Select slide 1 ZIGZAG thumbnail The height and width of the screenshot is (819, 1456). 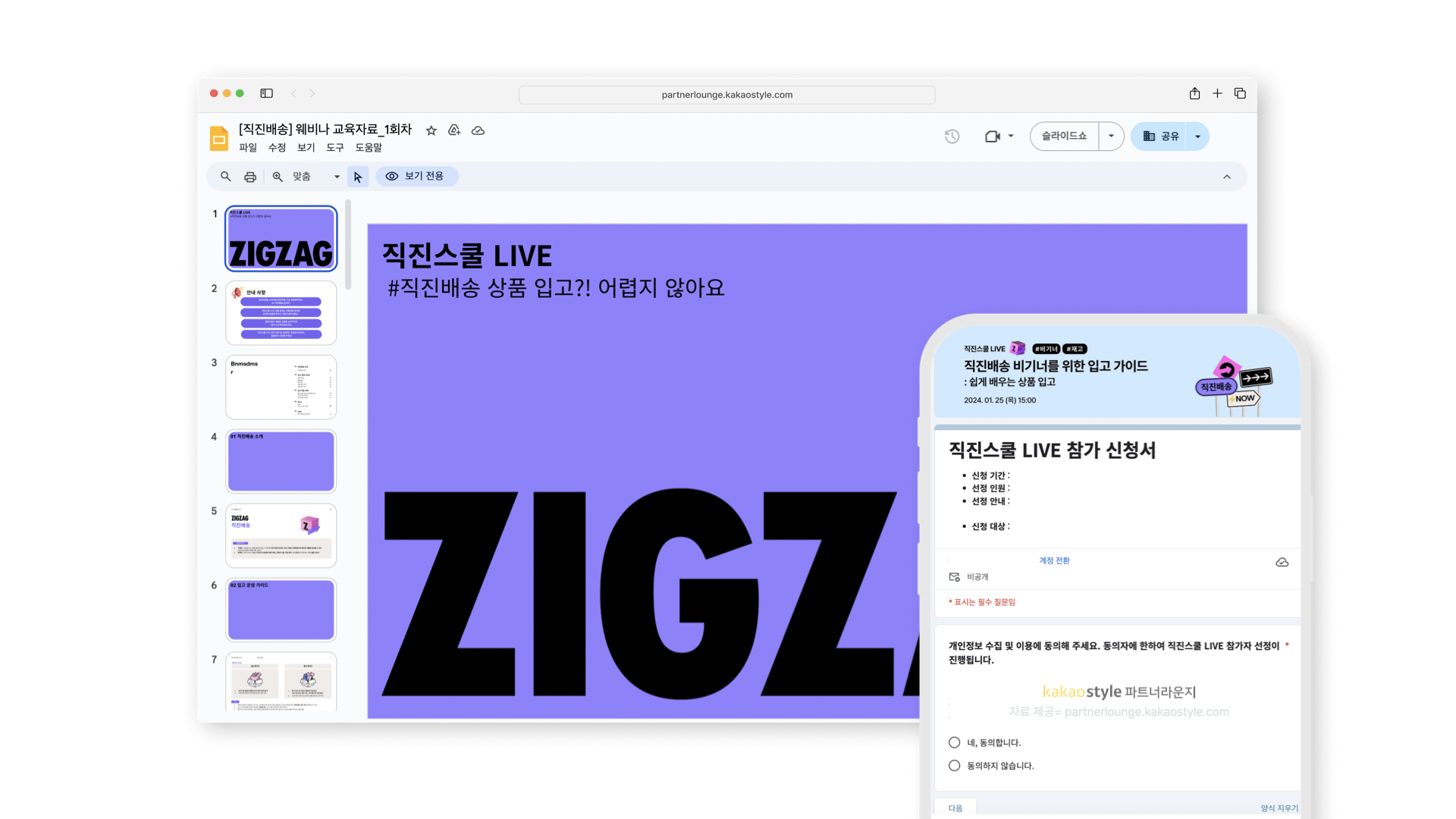pos(281,239)
